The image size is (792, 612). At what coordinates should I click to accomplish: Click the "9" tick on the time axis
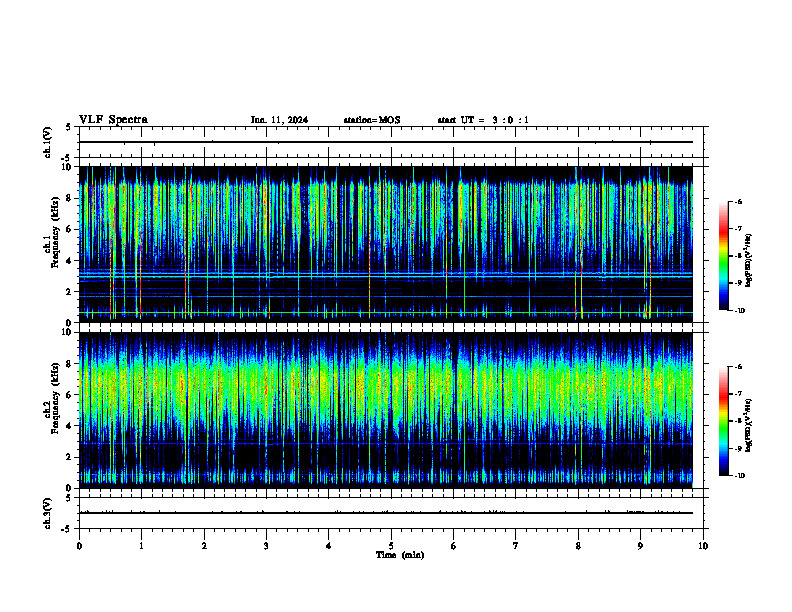click(x=640, y=546)
